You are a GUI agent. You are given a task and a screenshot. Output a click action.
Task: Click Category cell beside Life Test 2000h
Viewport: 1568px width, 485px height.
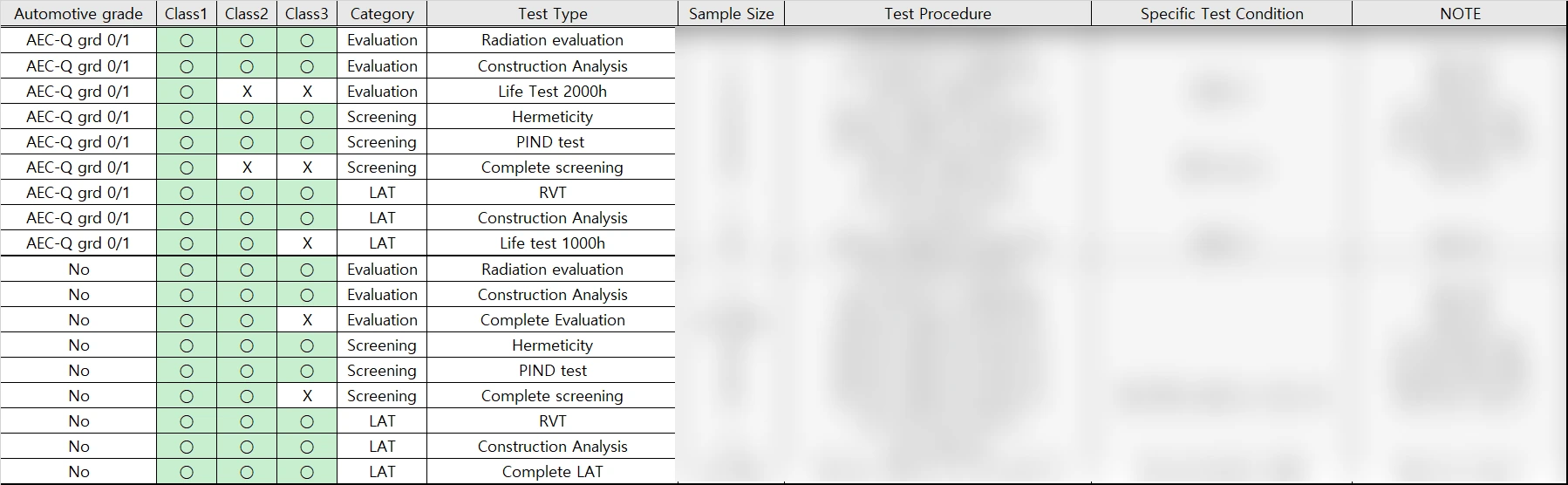[382, 92]
